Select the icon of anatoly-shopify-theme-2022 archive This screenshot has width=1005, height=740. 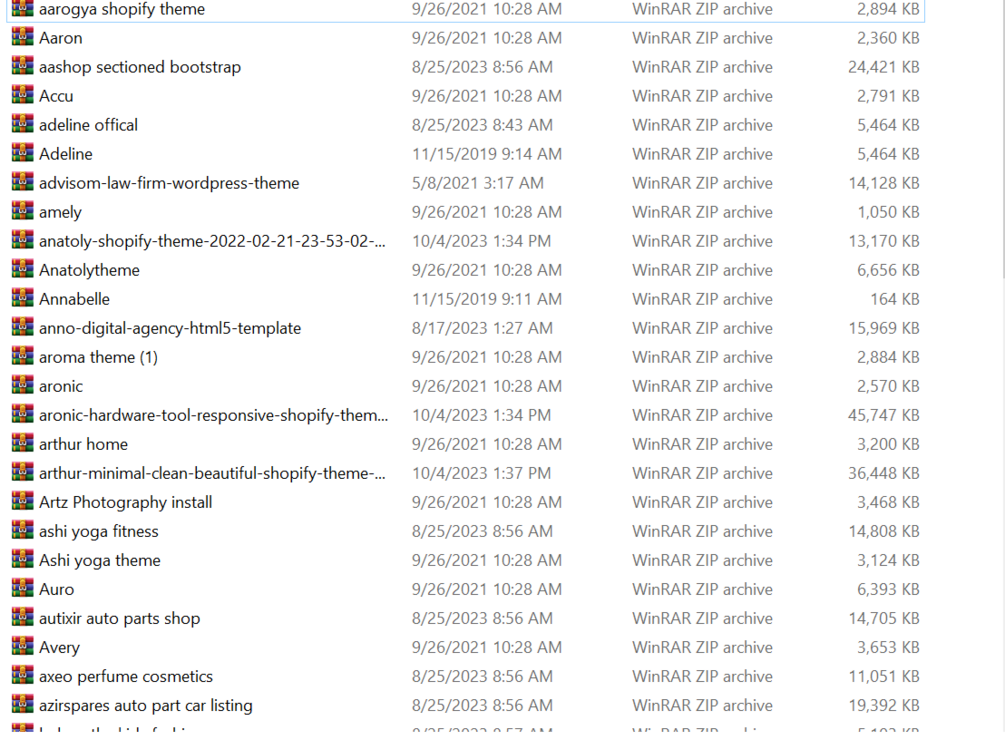pos(22,240)
